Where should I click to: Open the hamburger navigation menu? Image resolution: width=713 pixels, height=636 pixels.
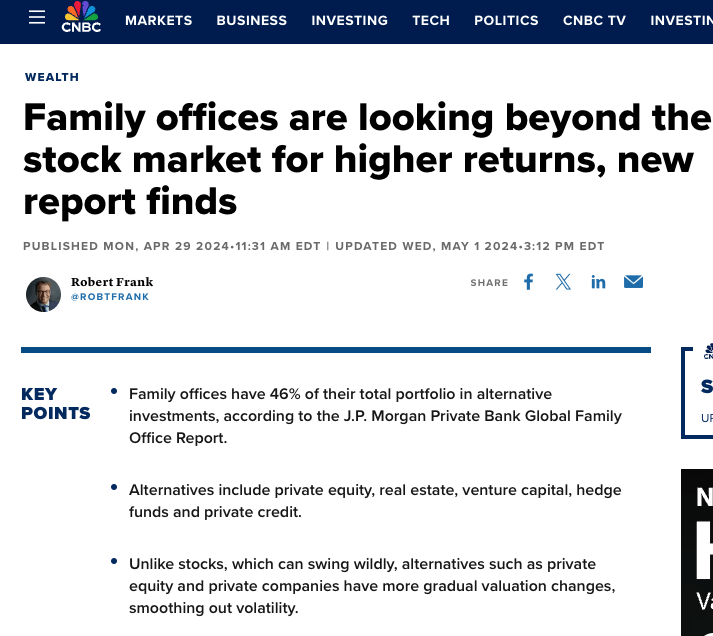coord(37,18)
